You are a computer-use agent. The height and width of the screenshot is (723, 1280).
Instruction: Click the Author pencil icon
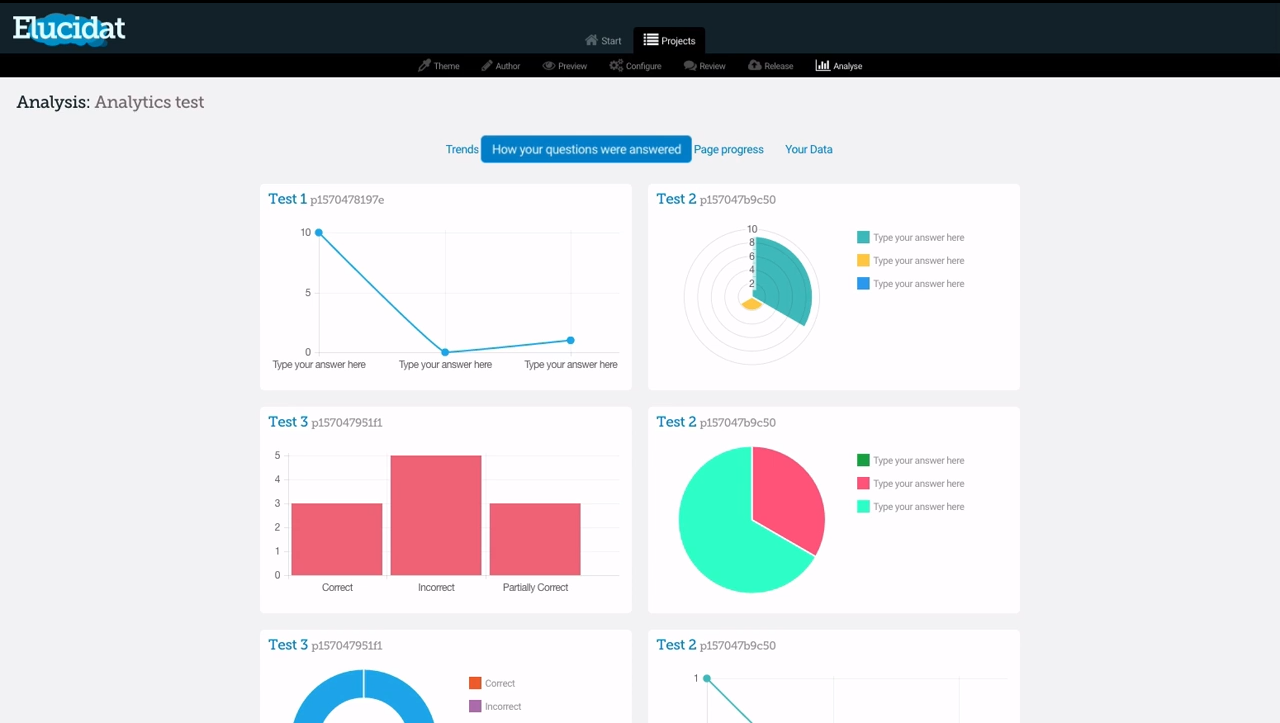(487, 66)
